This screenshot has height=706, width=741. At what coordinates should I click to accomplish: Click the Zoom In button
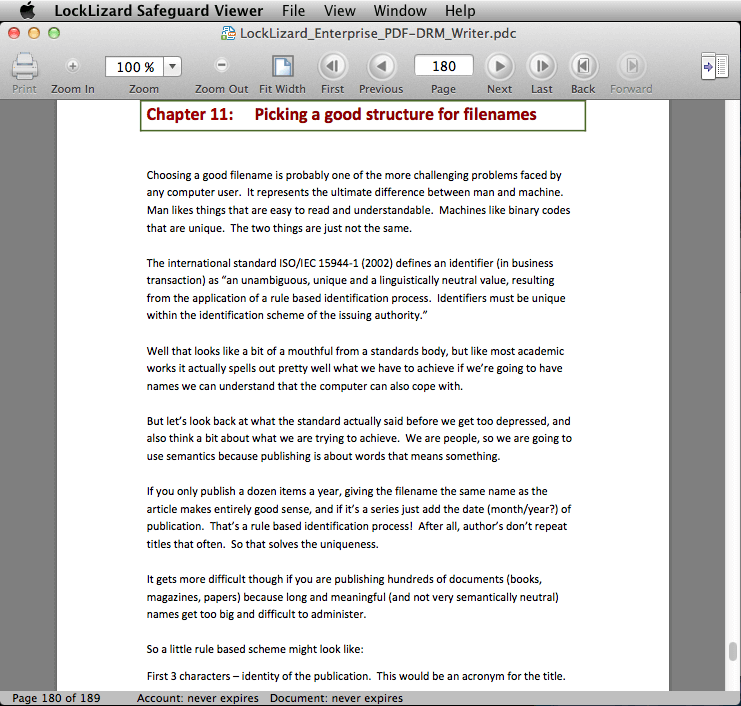(72, 66)
